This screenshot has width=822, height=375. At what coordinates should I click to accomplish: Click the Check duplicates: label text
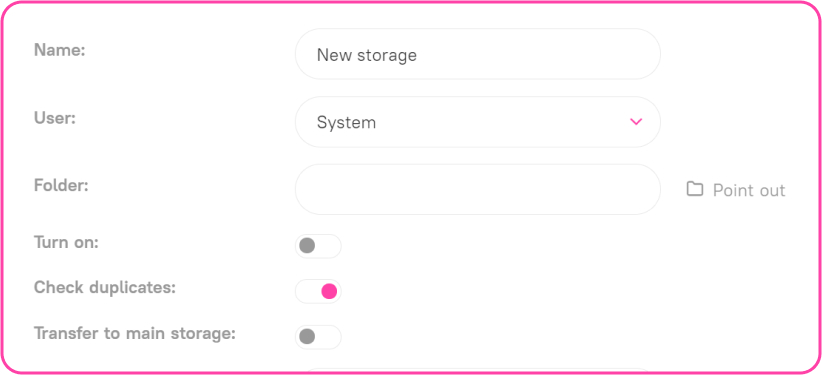click(105, 287)
